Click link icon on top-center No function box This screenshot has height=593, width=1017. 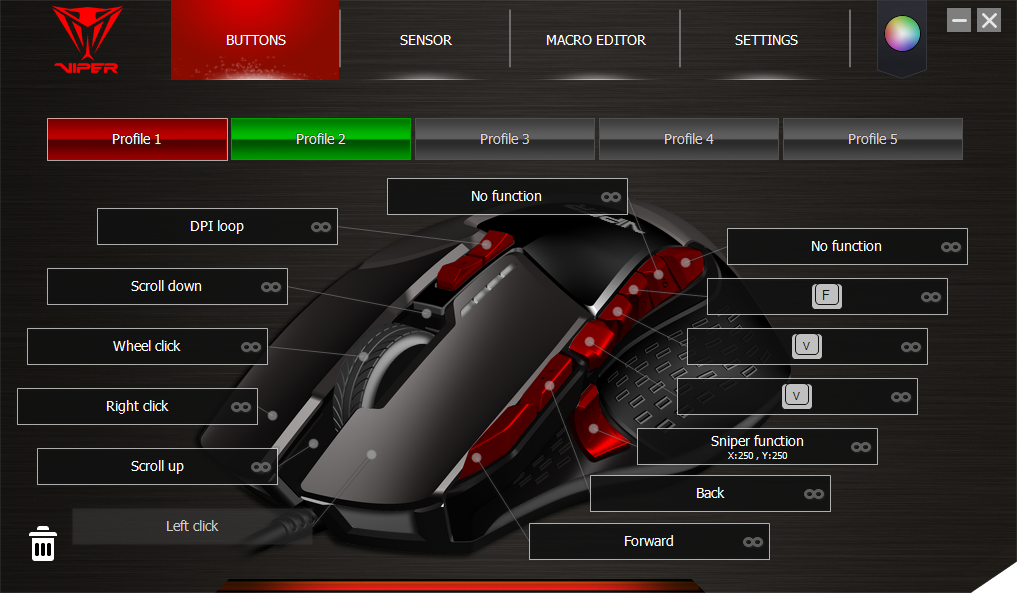611,197
